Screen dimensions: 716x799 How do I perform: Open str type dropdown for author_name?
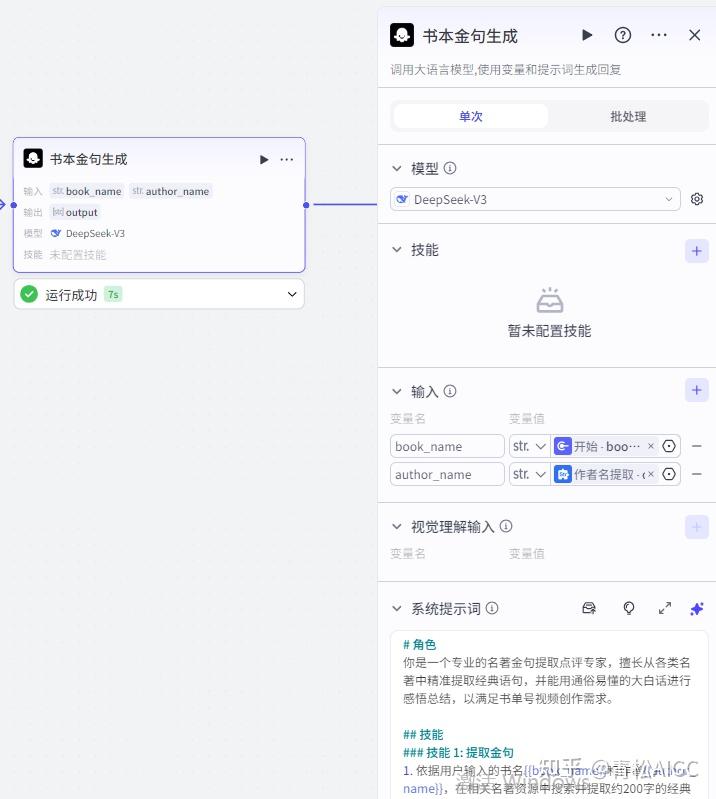tap(529, 474)
